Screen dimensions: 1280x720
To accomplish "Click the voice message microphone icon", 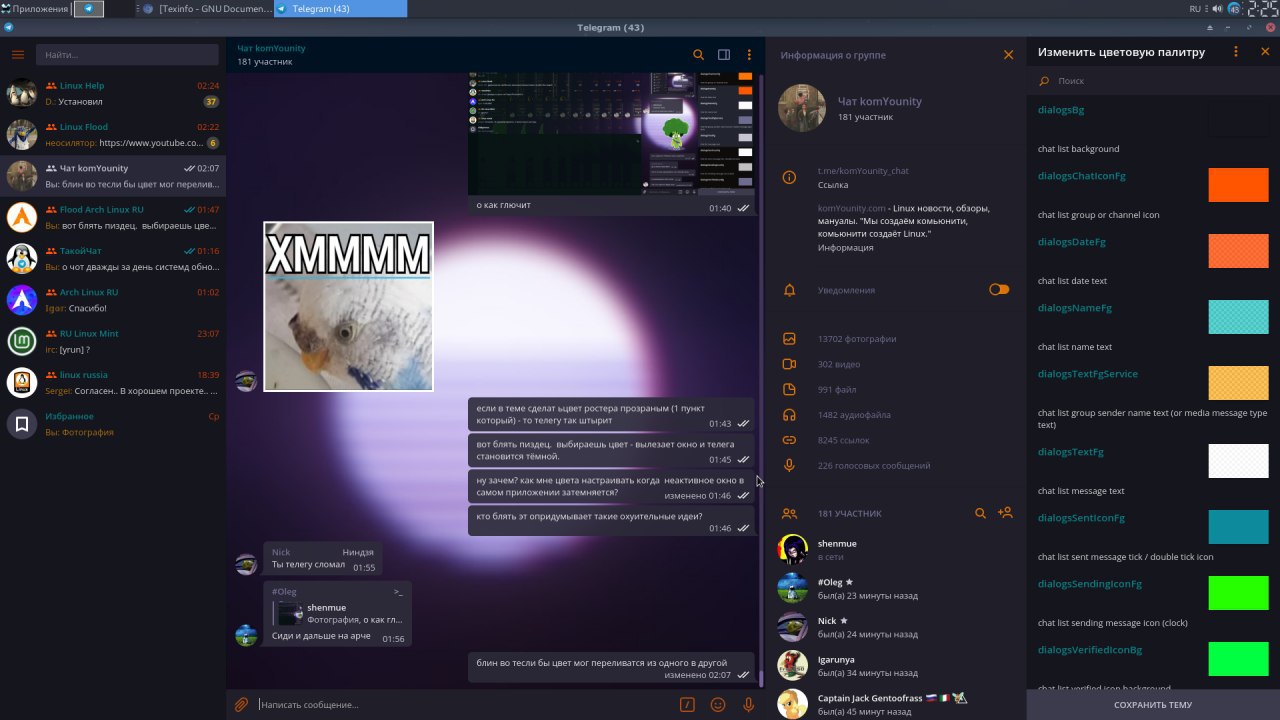I will tap(748, 704).
